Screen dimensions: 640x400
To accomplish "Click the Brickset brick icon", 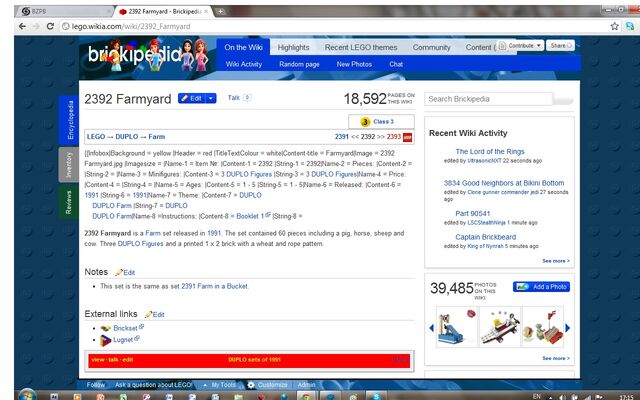I will coord(106,329).
